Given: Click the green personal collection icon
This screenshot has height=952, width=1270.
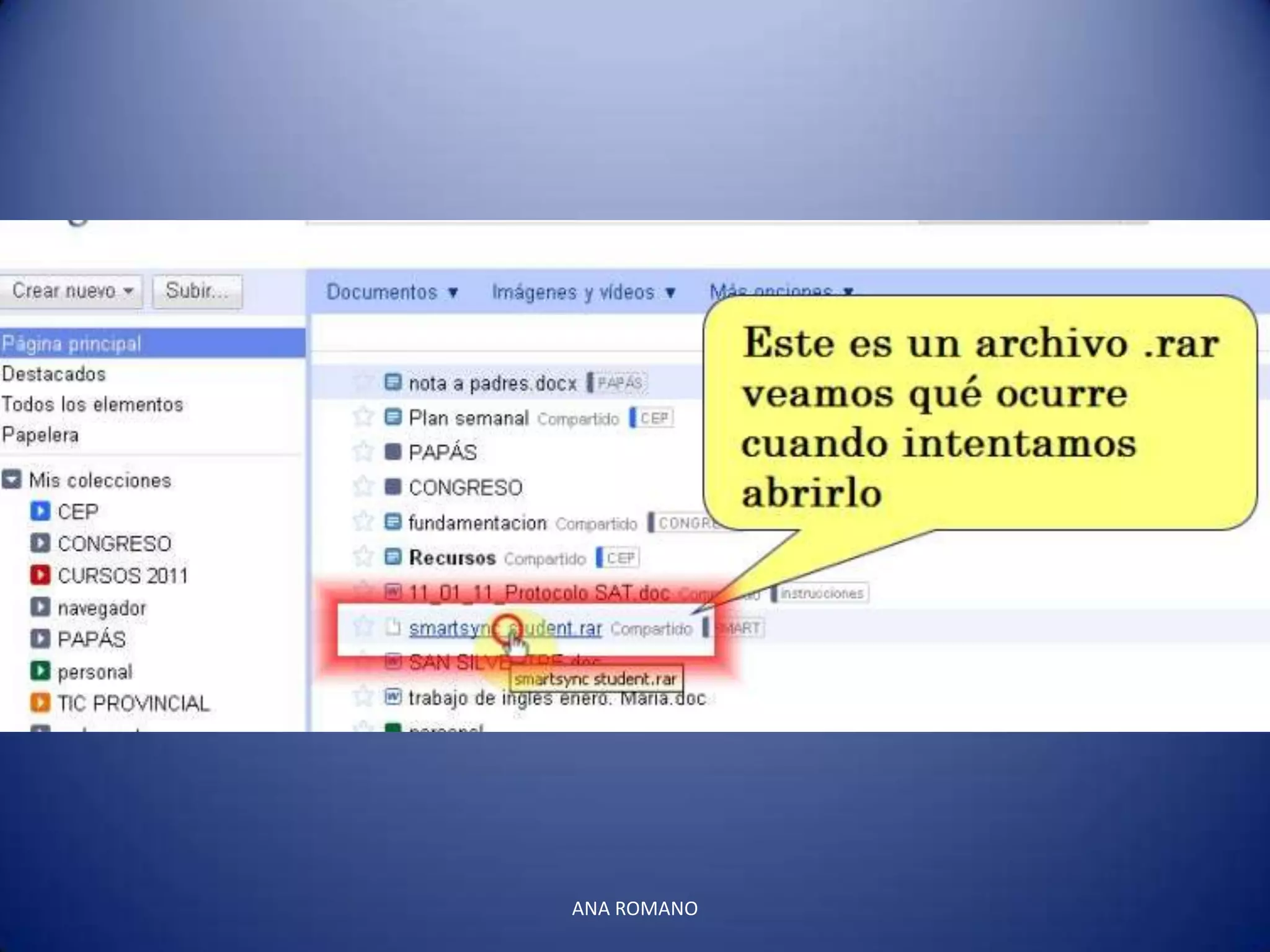Looking at the screenshot, I should (x=40, y=671).
